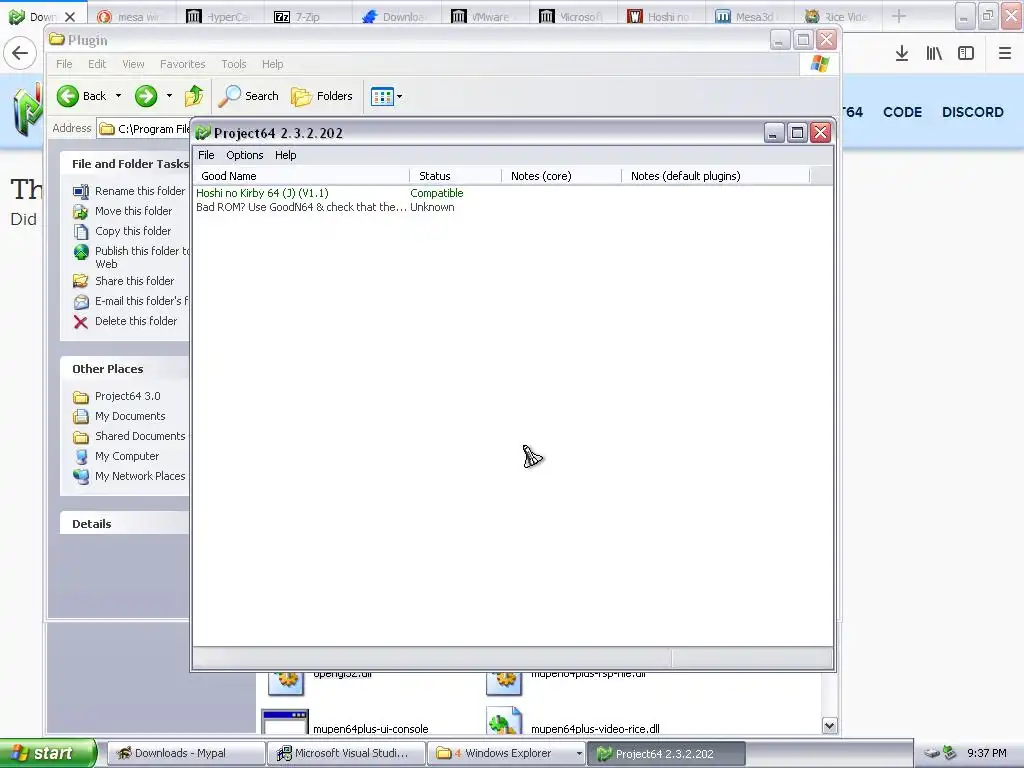Click the green Forward arrow in Explorer
Image resolution: width=1024 pixels, height=768 pixels.
coord(146,96)
